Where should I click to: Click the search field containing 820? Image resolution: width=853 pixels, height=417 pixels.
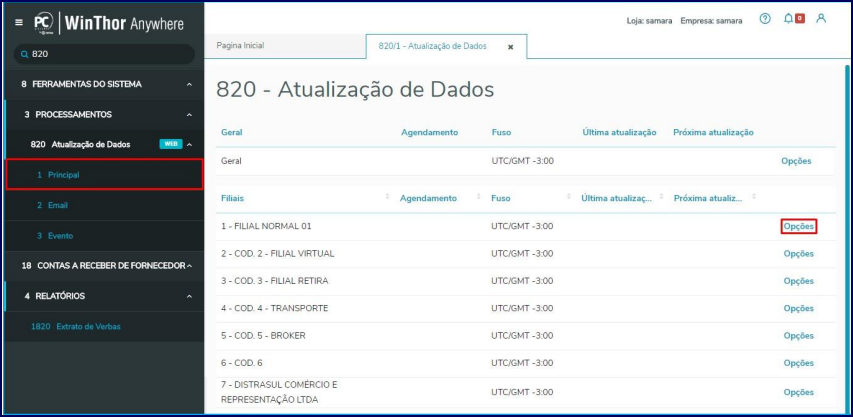tap(104, 54)
